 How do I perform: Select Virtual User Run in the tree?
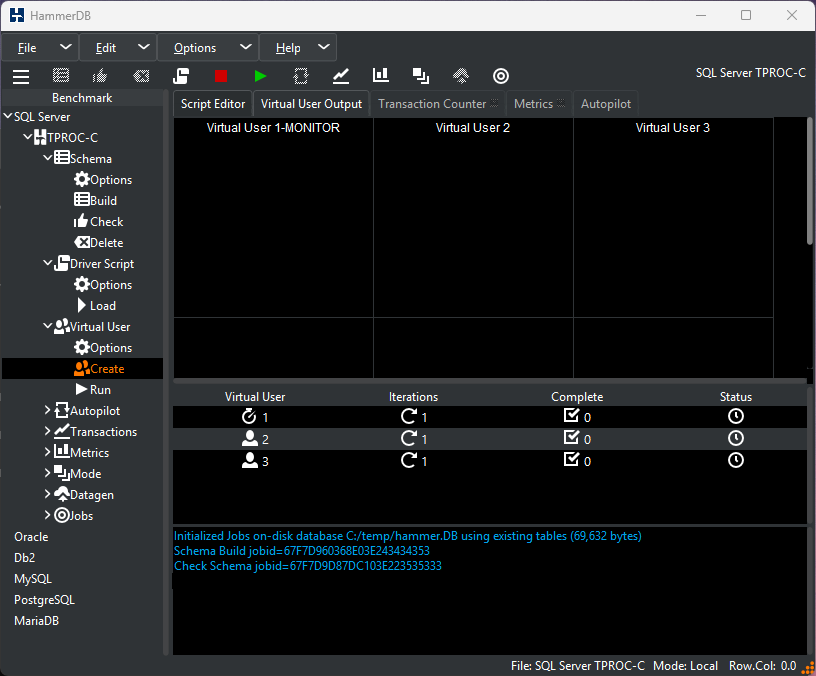coord(94,389)
